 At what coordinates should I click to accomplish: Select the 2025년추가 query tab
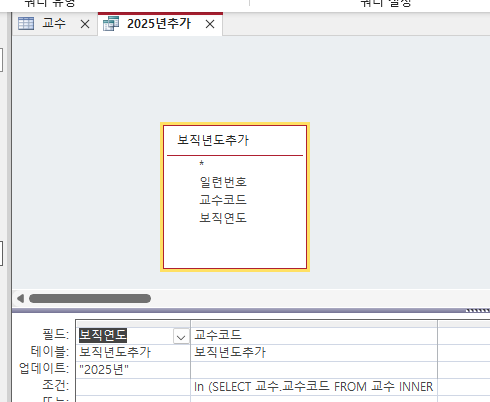[x=159, y=24]
